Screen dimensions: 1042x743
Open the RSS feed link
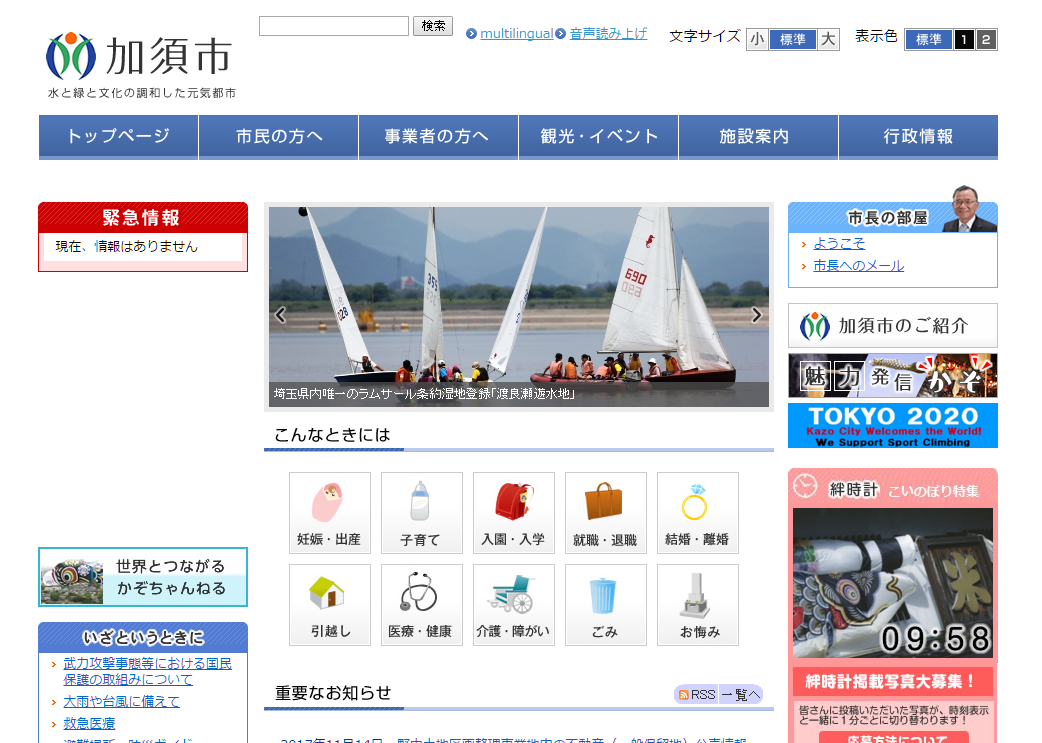[696, 694]
